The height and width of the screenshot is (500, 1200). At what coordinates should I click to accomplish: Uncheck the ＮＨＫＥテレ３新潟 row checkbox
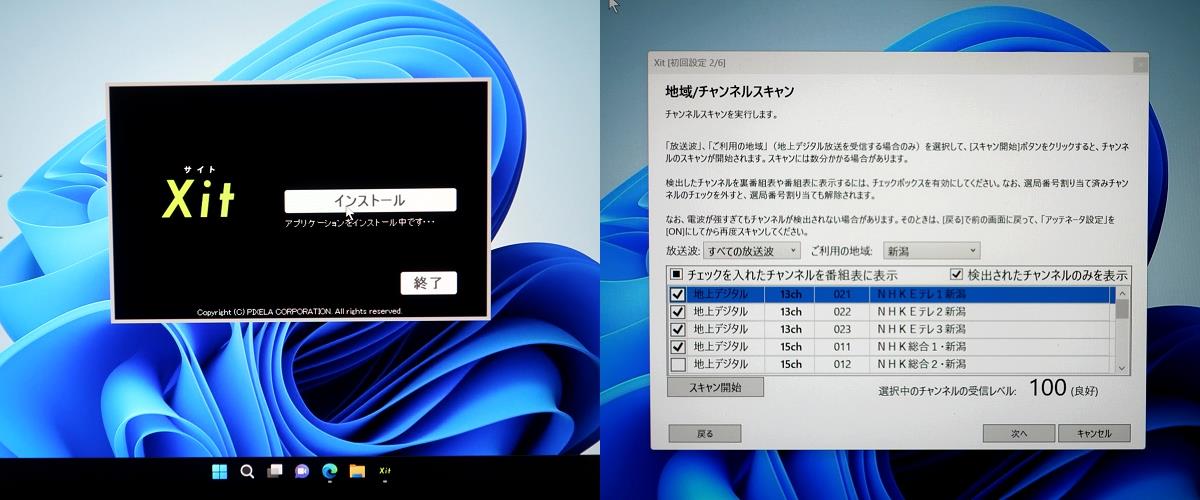(678, 329)
